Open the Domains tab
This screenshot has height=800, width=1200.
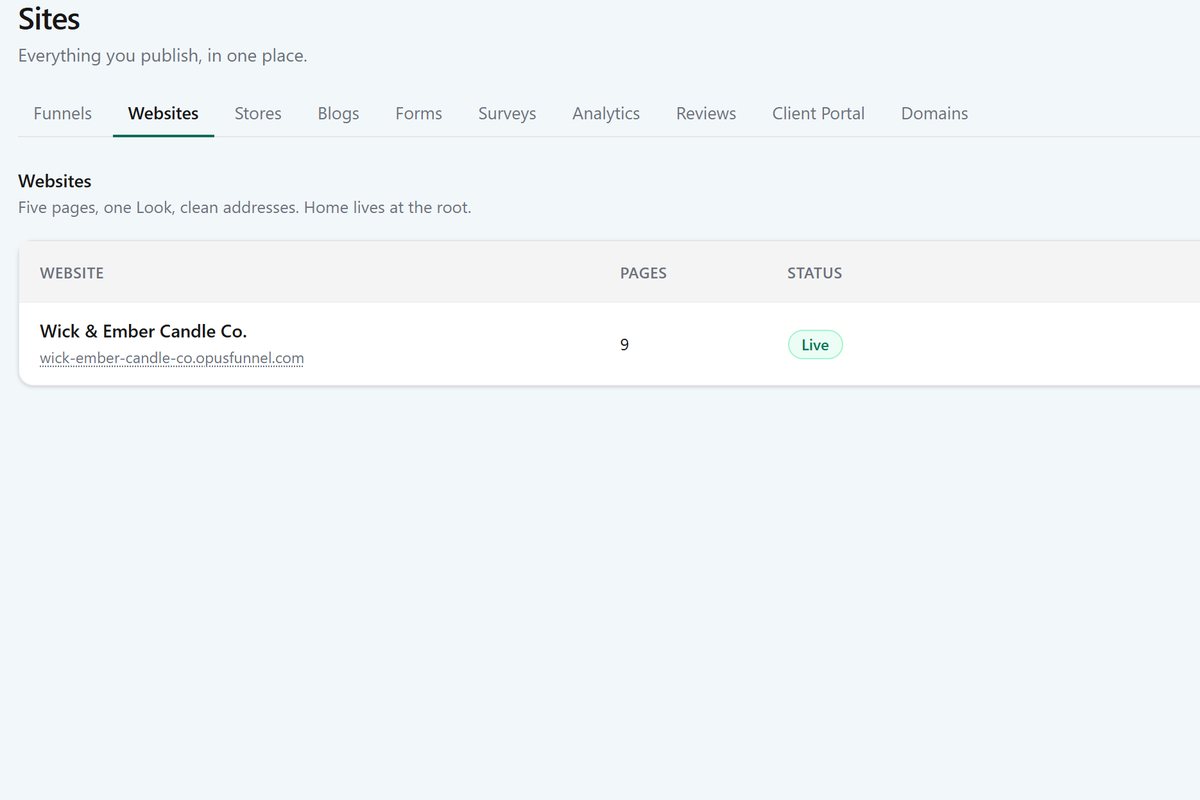[x=934, y=113]
